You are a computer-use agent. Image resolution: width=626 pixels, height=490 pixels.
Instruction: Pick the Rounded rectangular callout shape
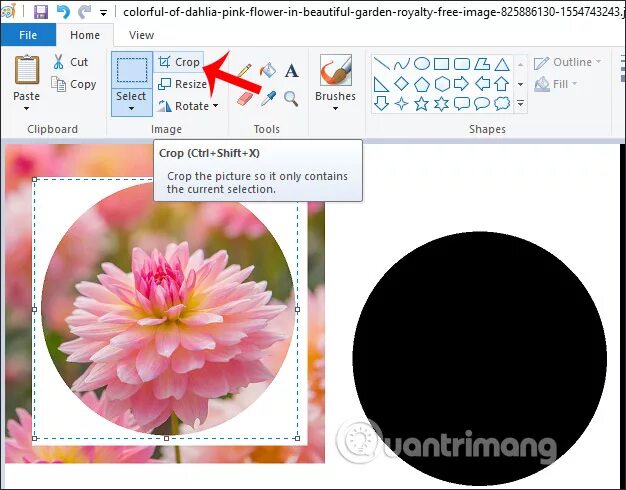pyautogui.click(x=462, y=103)
